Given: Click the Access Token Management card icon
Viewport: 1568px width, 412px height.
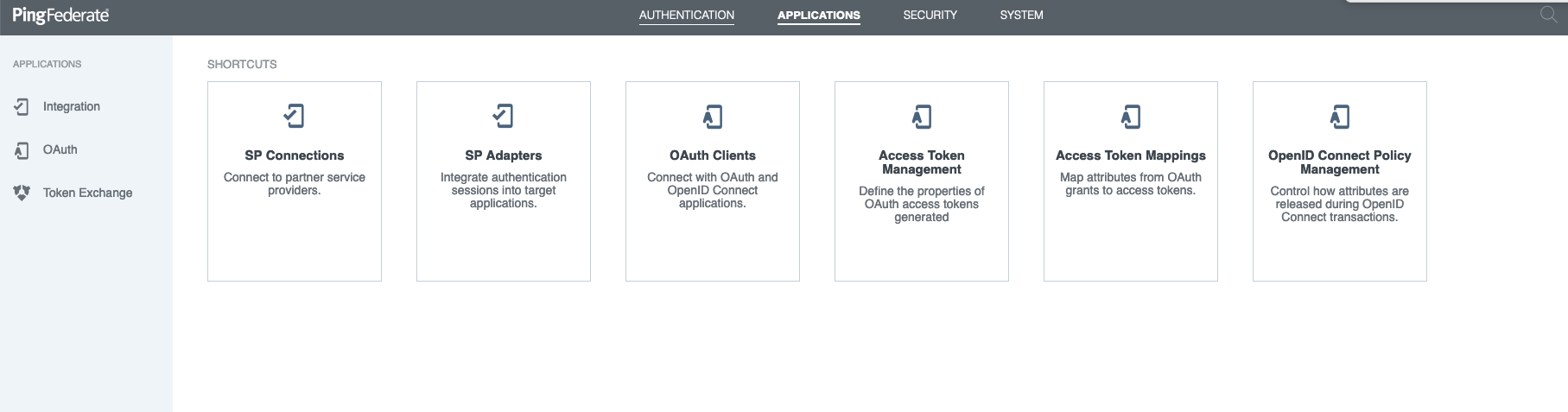Looking at the screenshot, I should point(921,116).
